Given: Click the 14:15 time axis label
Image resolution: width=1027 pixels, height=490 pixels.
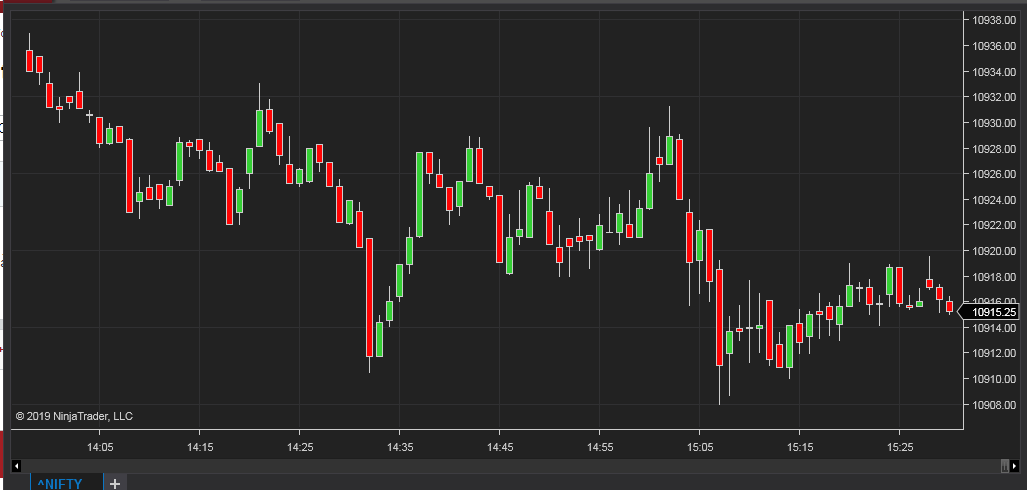Looking at the screenshot, I should [x=199, y=447].
